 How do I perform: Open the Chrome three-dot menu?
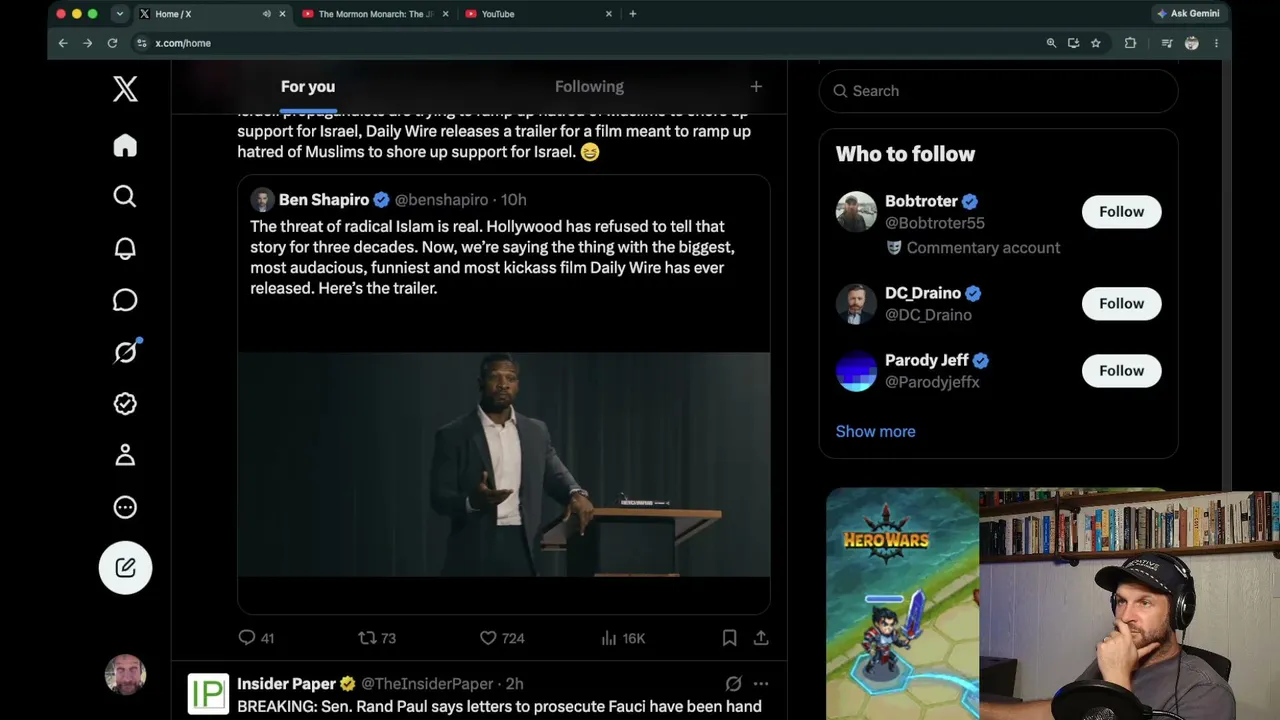[1216, 43]
